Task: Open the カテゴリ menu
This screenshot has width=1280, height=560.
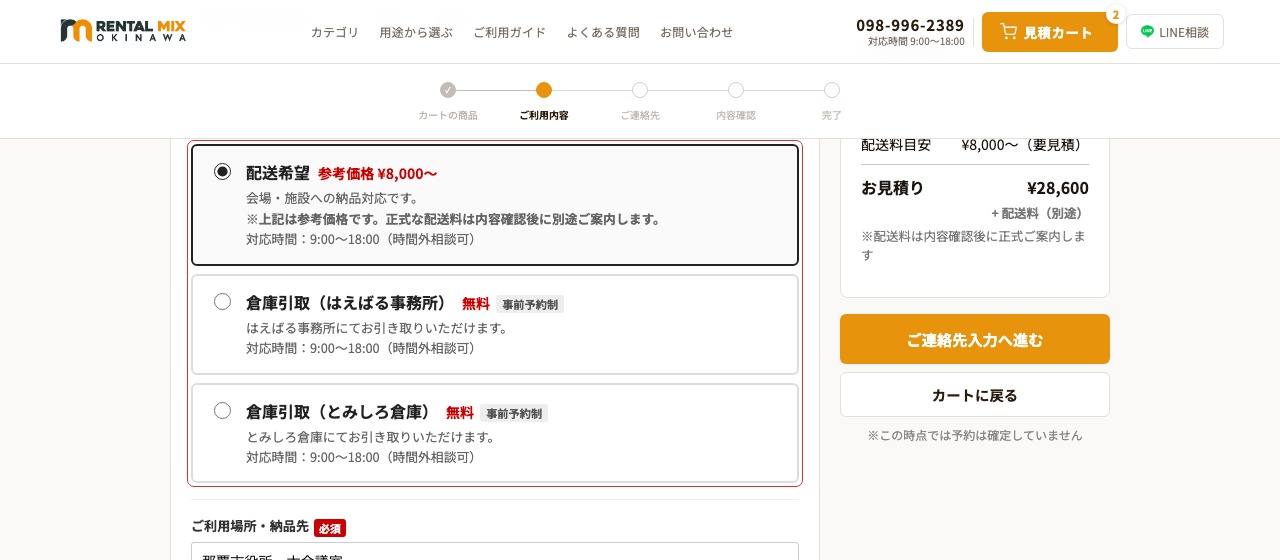Action: point(334,32)
